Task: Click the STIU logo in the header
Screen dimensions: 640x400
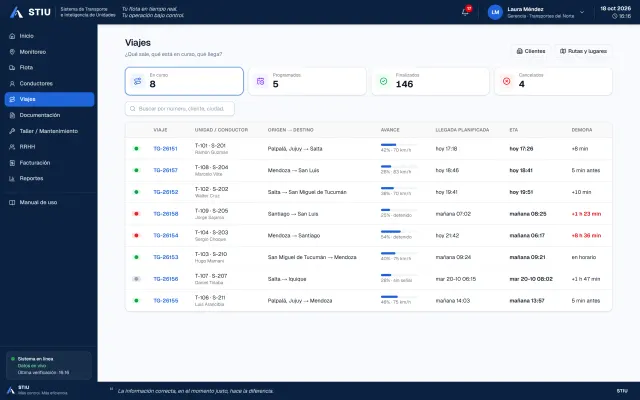Action: pyautogui.click(x=30, y=12)
